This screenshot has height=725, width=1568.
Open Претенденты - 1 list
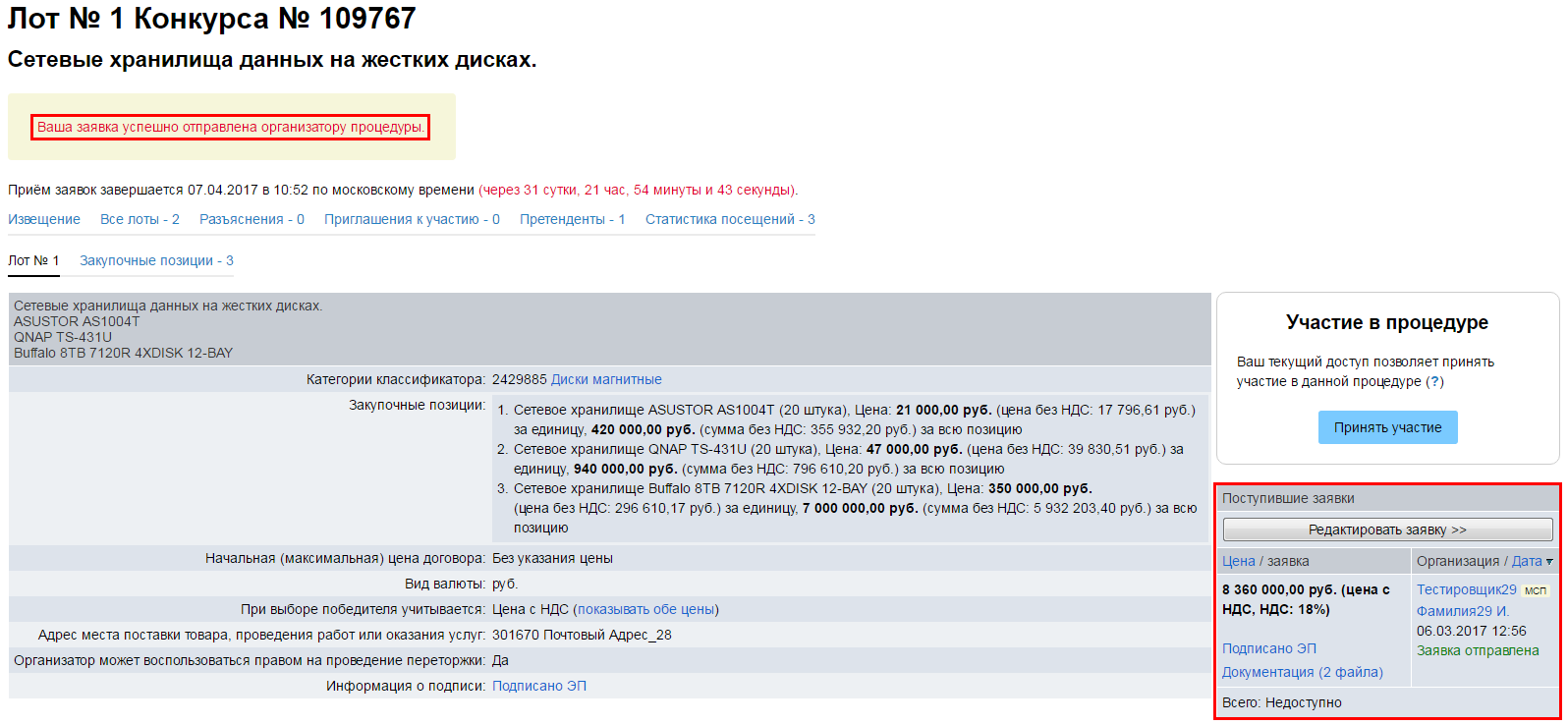pos(572,219)
